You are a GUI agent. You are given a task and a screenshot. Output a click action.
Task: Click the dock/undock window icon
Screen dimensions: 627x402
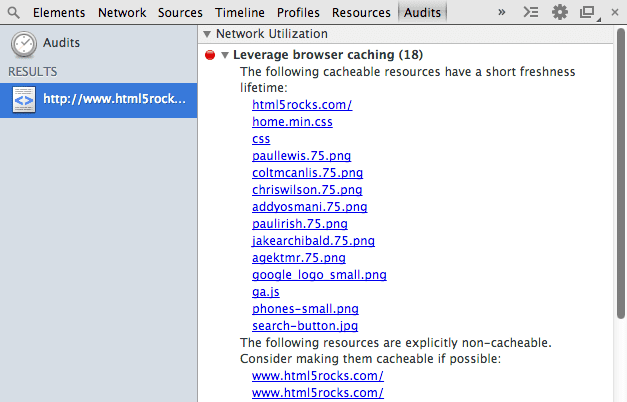pos(587,13)
